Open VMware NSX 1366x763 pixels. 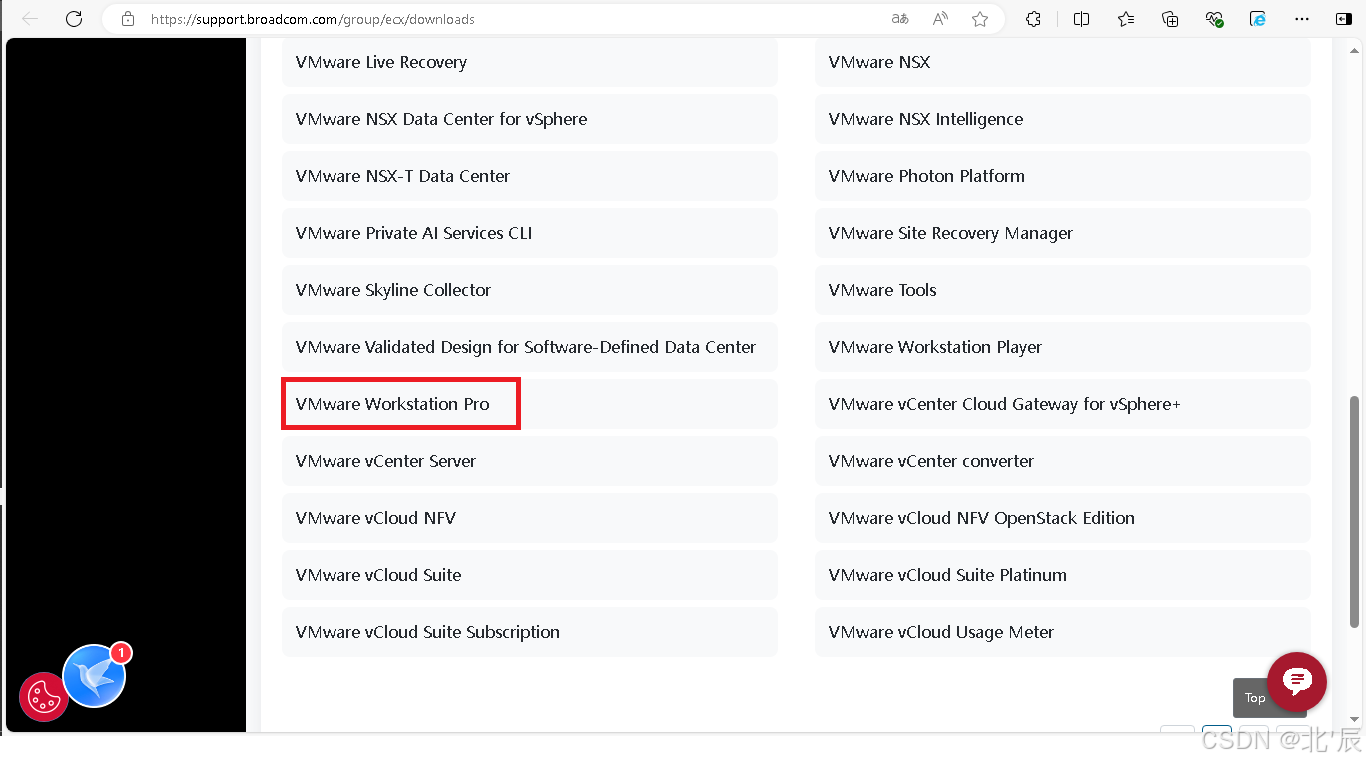(x=1062, y=62)
